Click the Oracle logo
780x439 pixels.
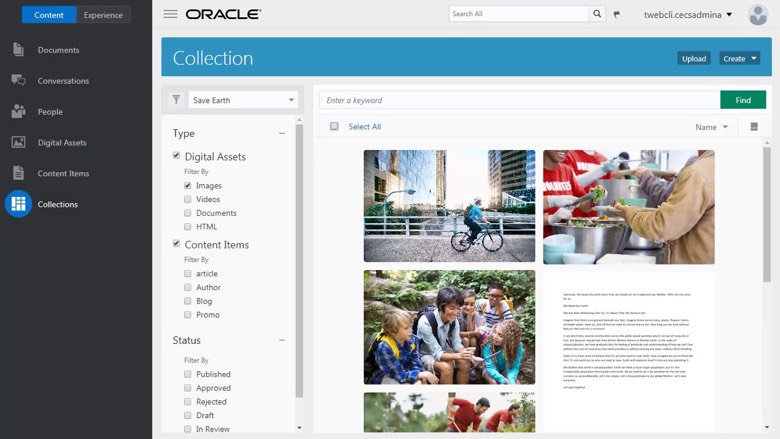223,14
